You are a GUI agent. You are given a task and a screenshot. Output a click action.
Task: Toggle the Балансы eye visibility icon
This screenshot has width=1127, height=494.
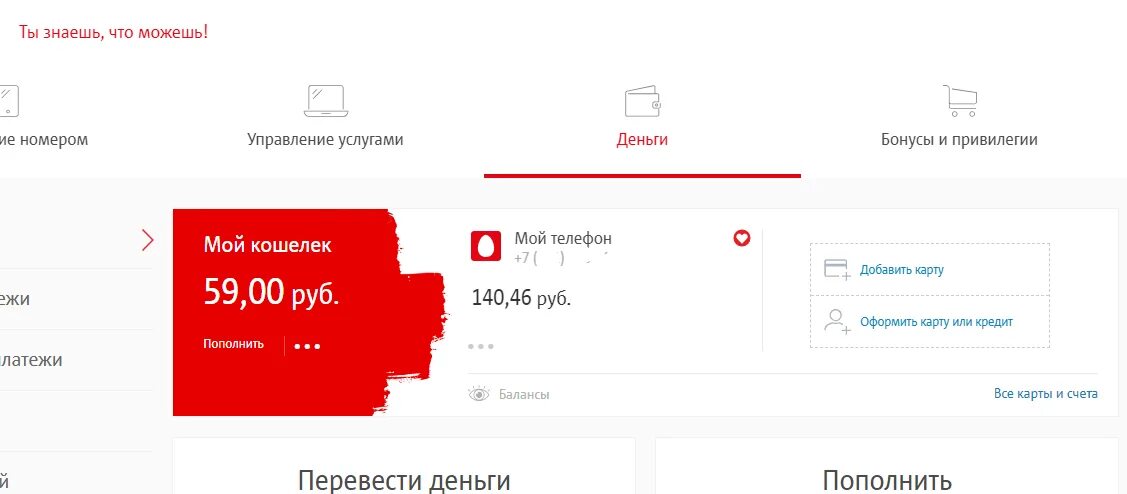coord(479,394)
